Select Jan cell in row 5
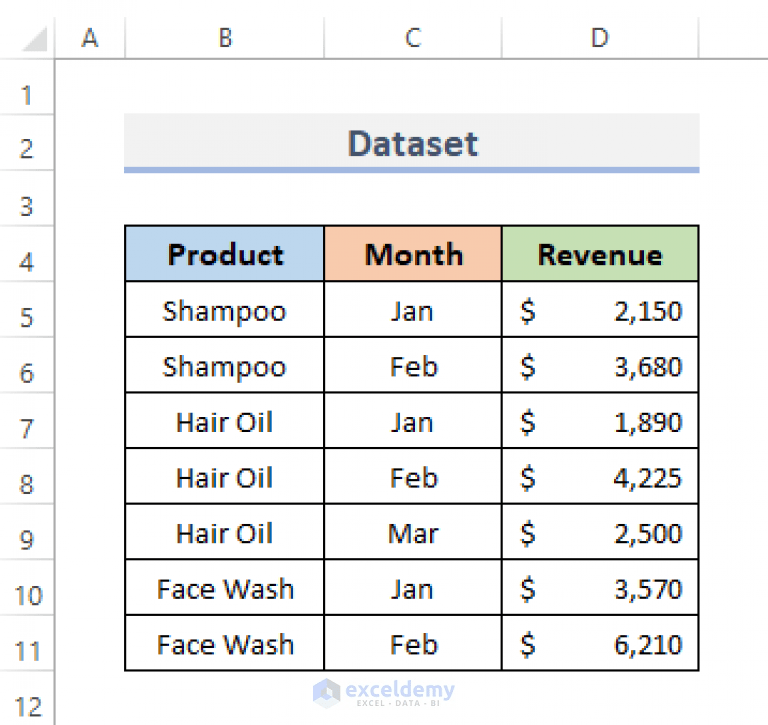768x725 pixels. tap(413, 310)
